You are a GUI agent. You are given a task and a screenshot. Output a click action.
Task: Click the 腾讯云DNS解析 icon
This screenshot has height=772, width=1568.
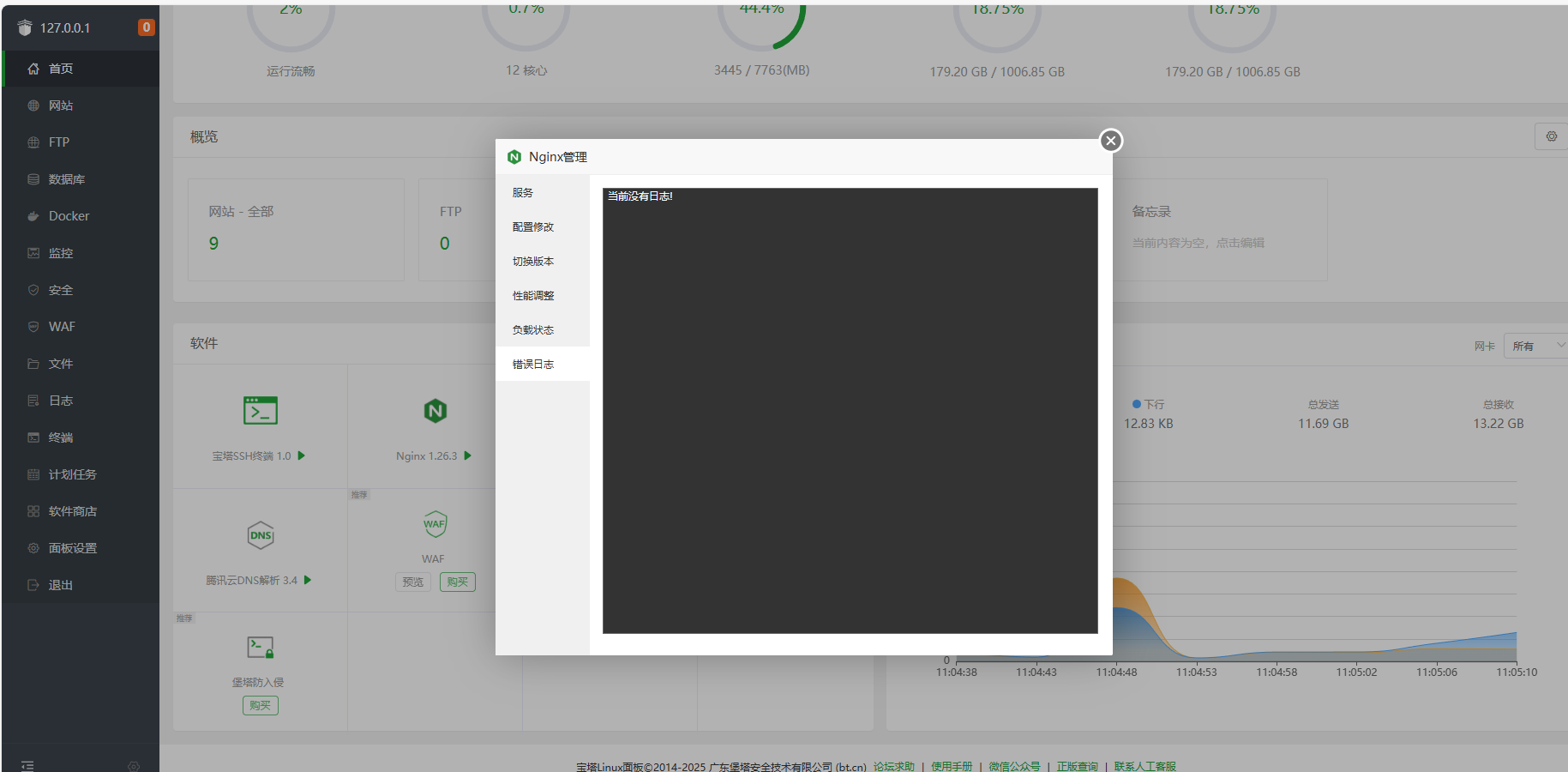pos(261,535)
